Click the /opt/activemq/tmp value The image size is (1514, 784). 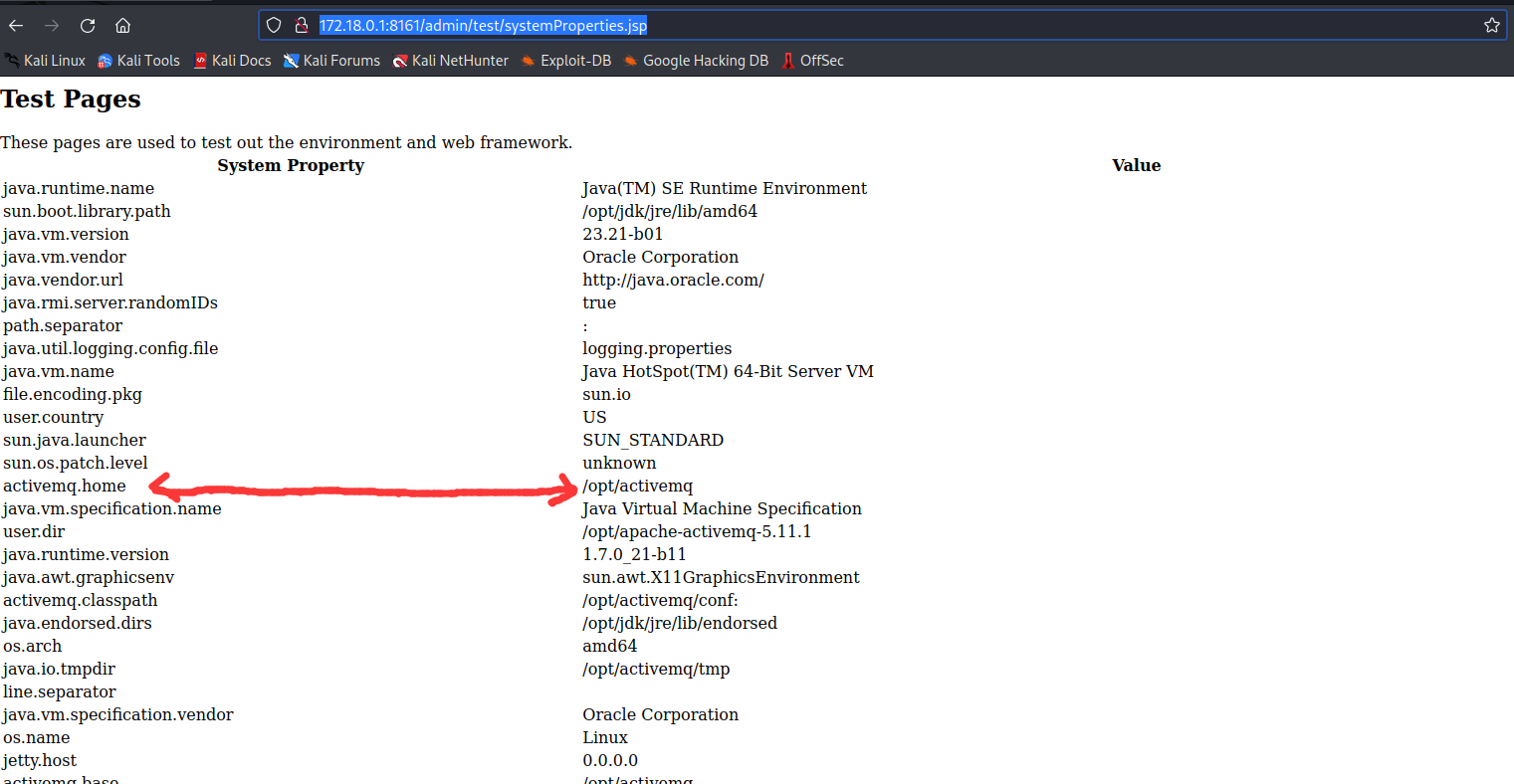tap(656, 669)
